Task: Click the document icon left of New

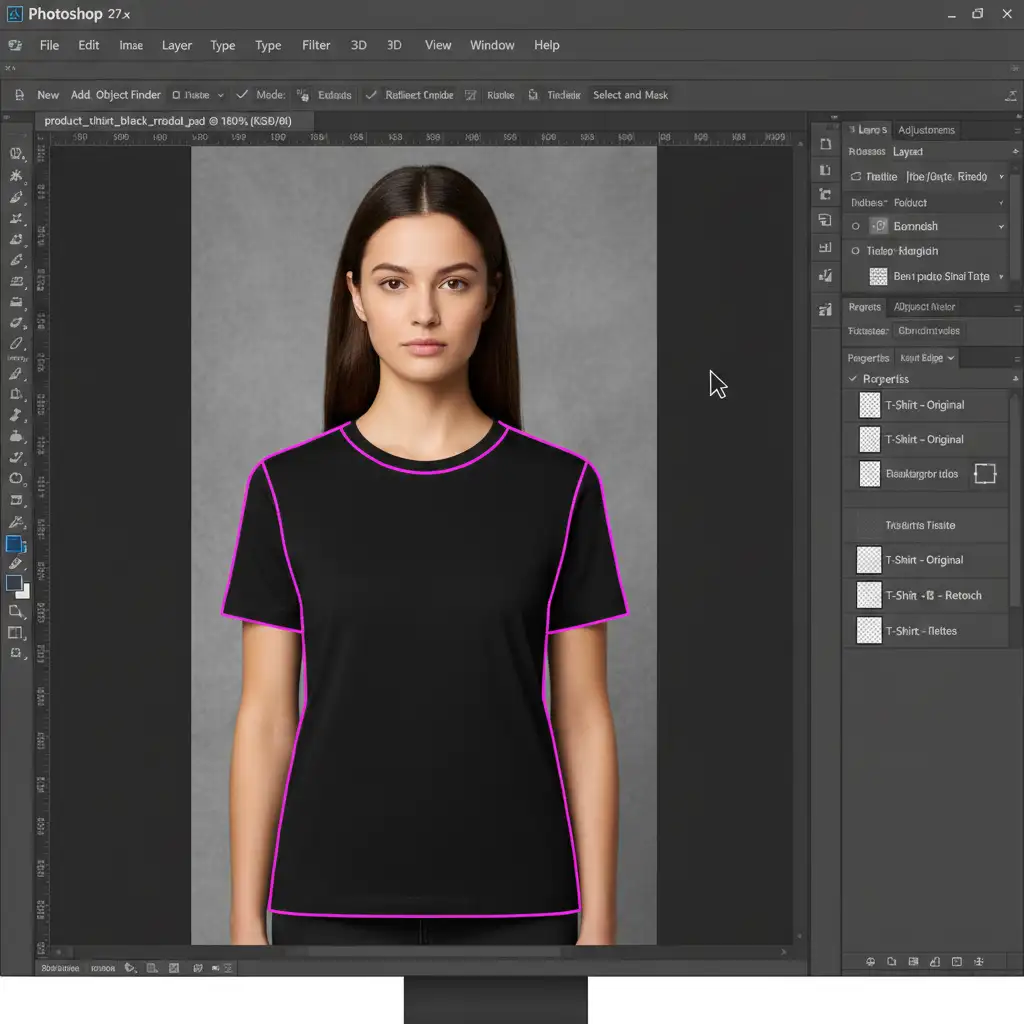Action: [19, 95]
